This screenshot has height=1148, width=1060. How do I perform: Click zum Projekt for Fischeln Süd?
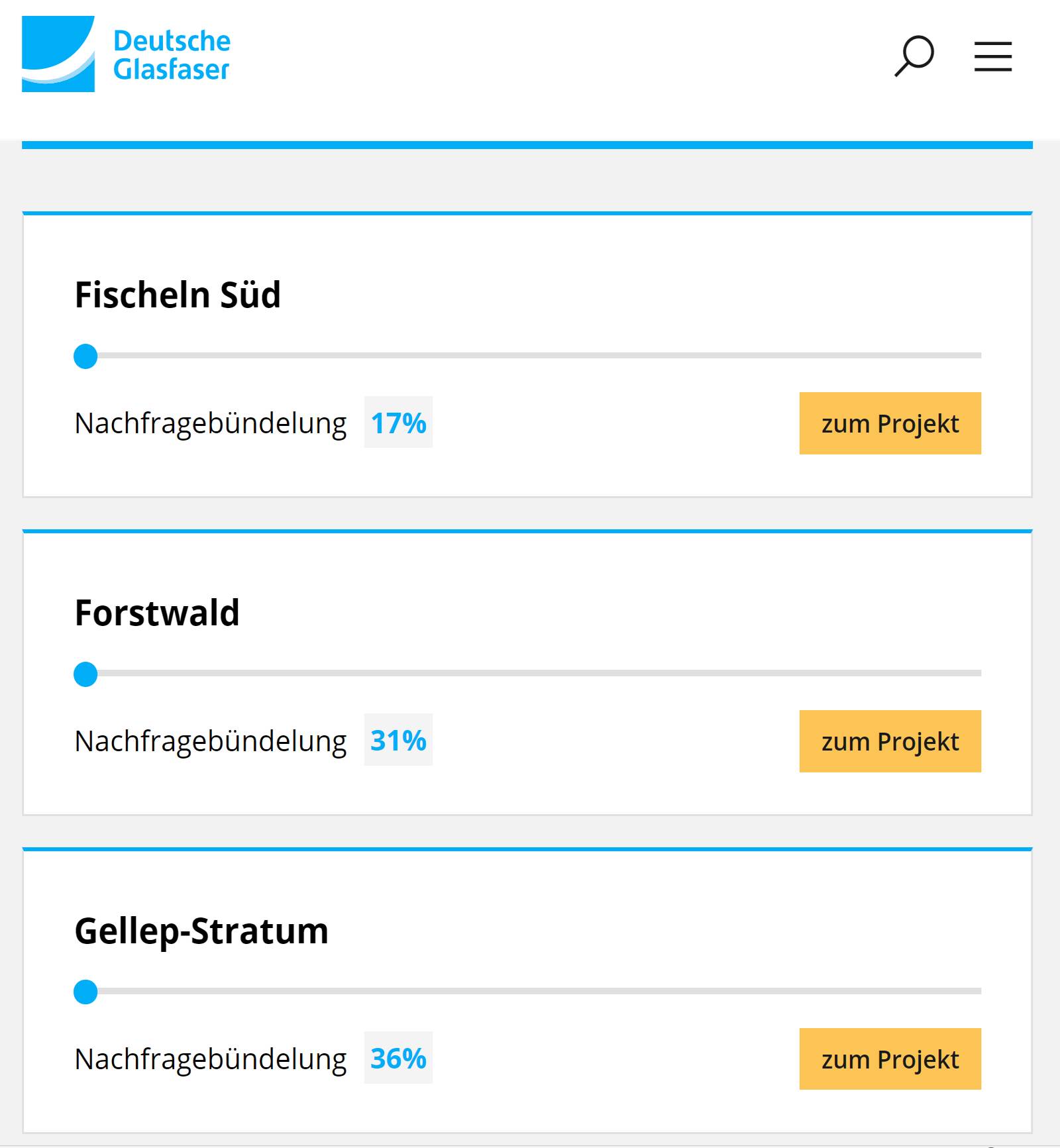point(890,423)
